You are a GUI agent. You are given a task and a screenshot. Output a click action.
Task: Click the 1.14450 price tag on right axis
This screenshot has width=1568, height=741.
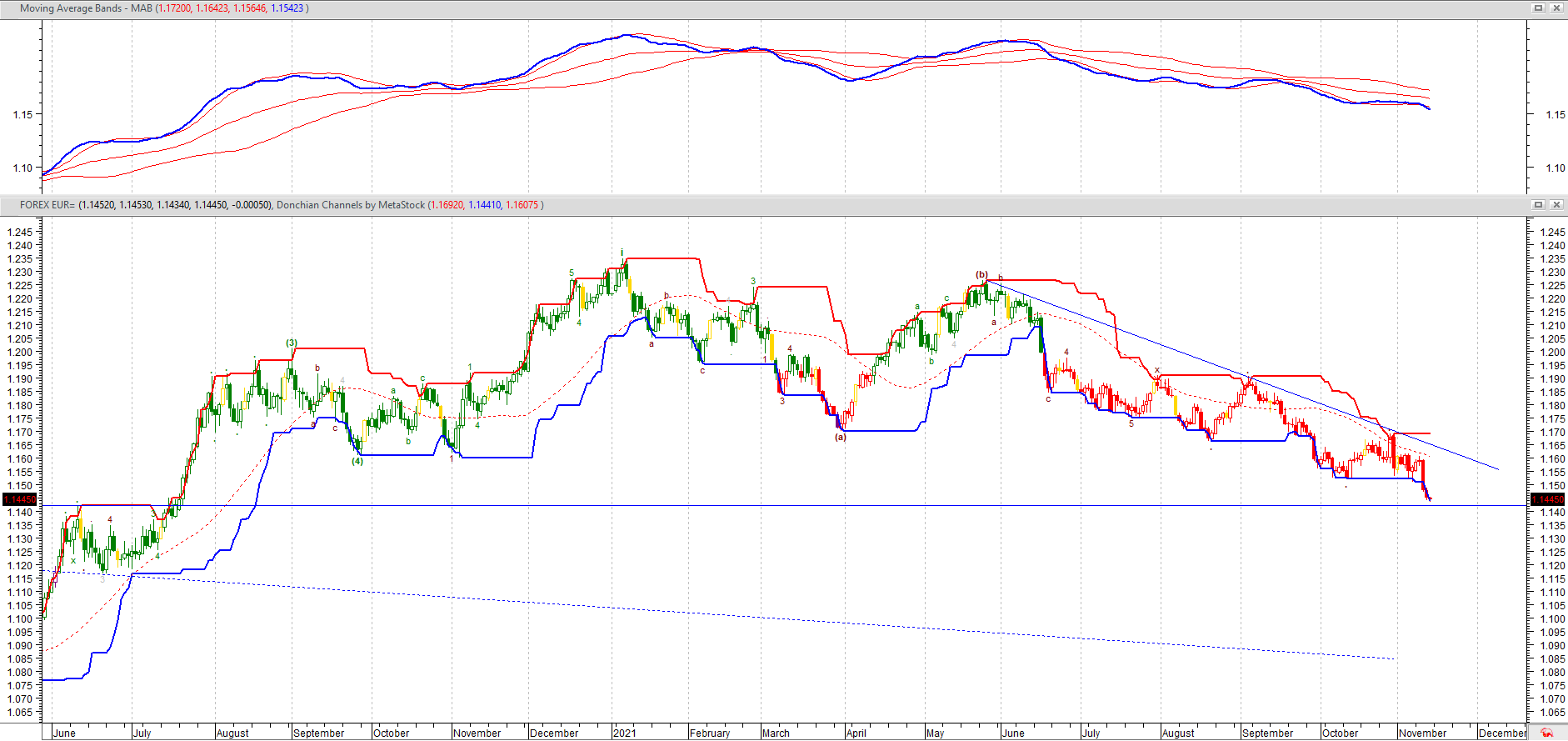1548,499
